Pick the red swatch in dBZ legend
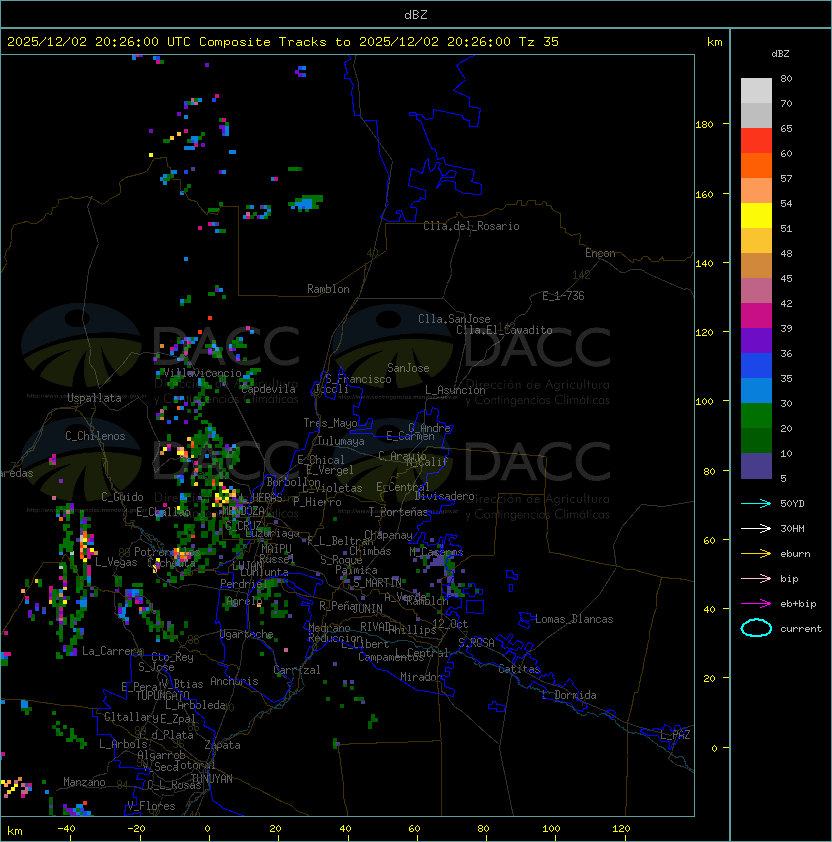This screenshot has height=842, width=832. (x=756, y=140)
